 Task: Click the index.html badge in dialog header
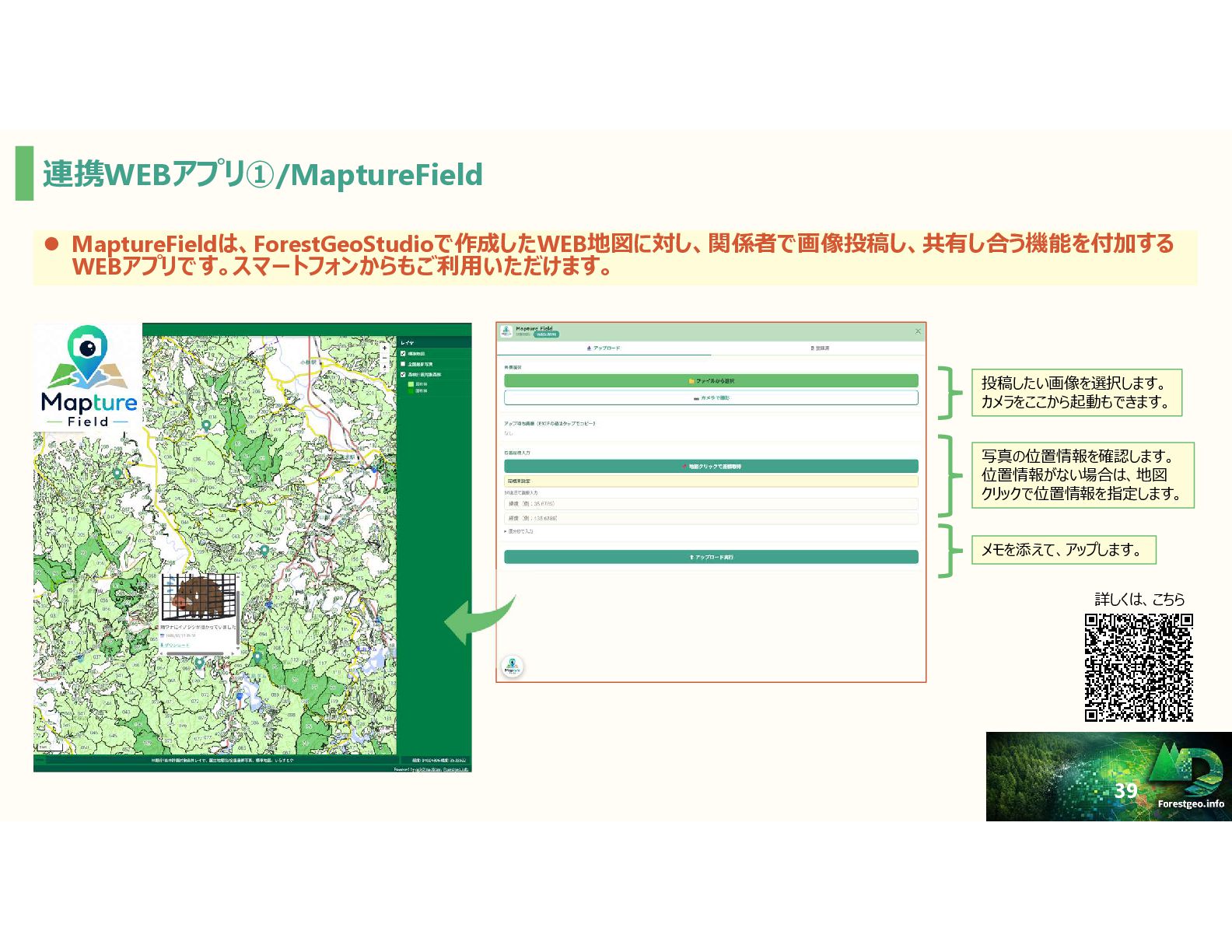click(x=546, y=334)
